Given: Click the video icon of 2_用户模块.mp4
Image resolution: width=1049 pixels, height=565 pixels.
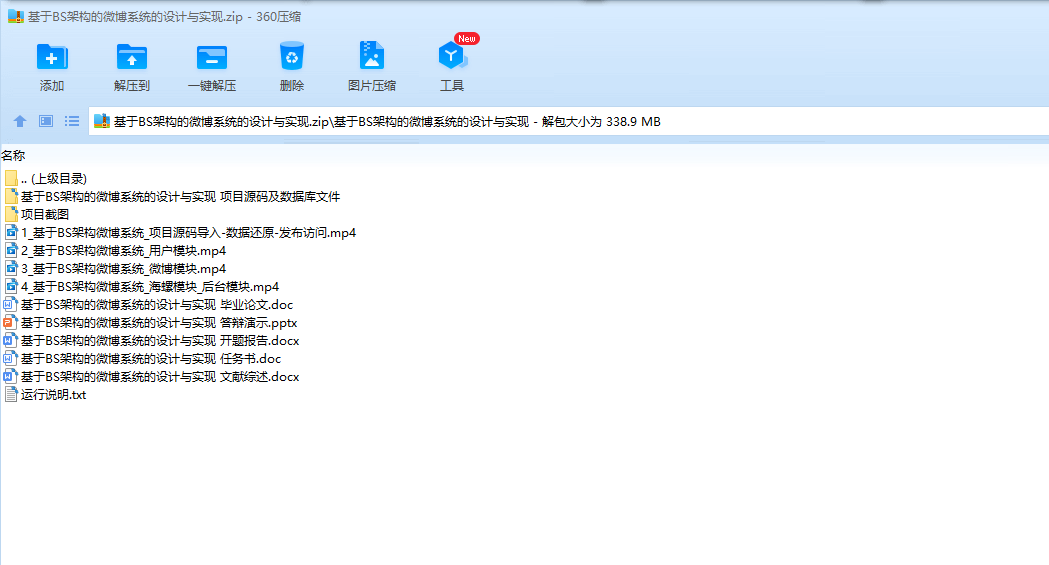Looking at the screenshot, I should 11,250.
